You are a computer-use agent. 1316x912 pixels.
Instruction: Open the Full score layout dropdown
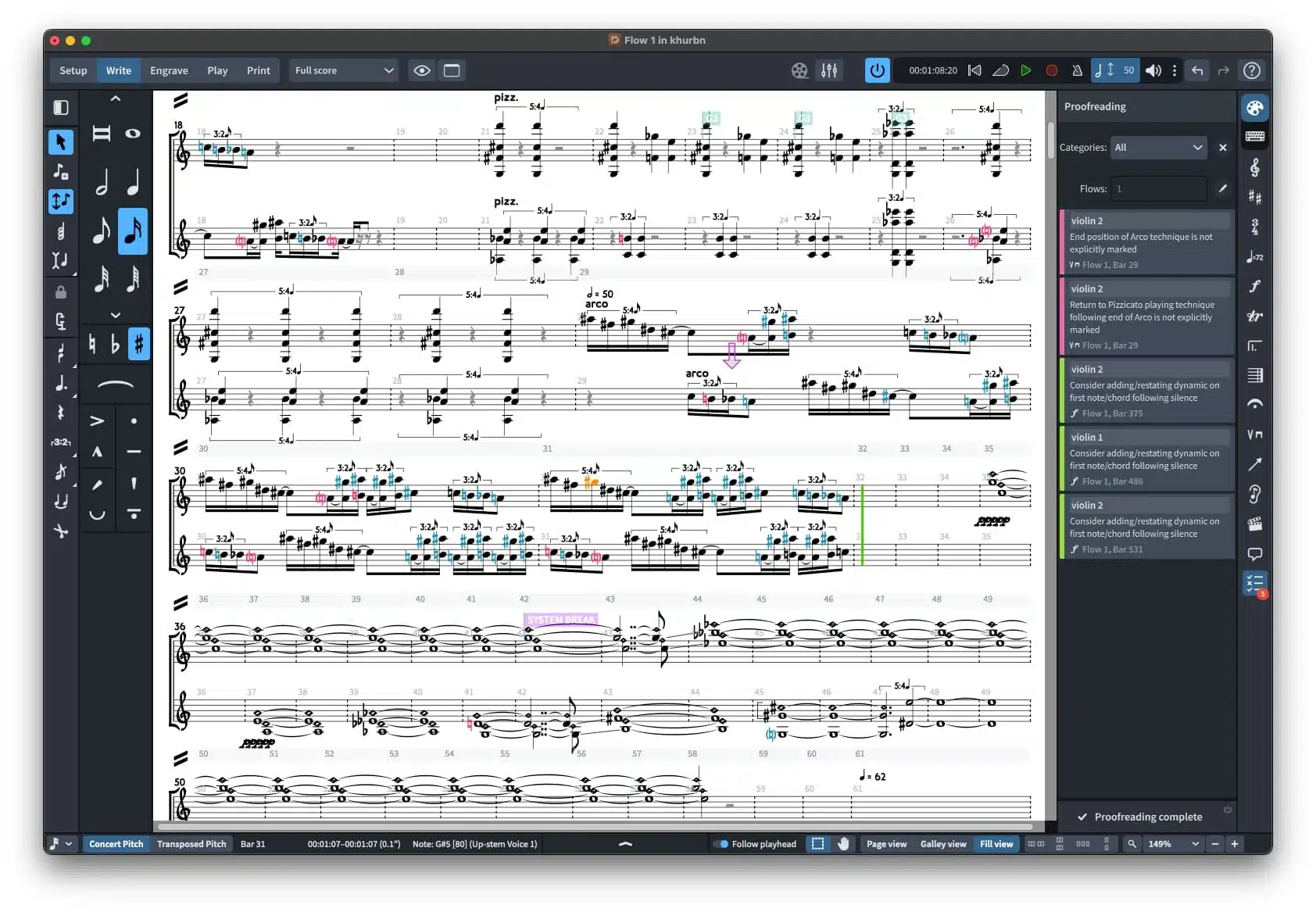[x=343, y=70]
